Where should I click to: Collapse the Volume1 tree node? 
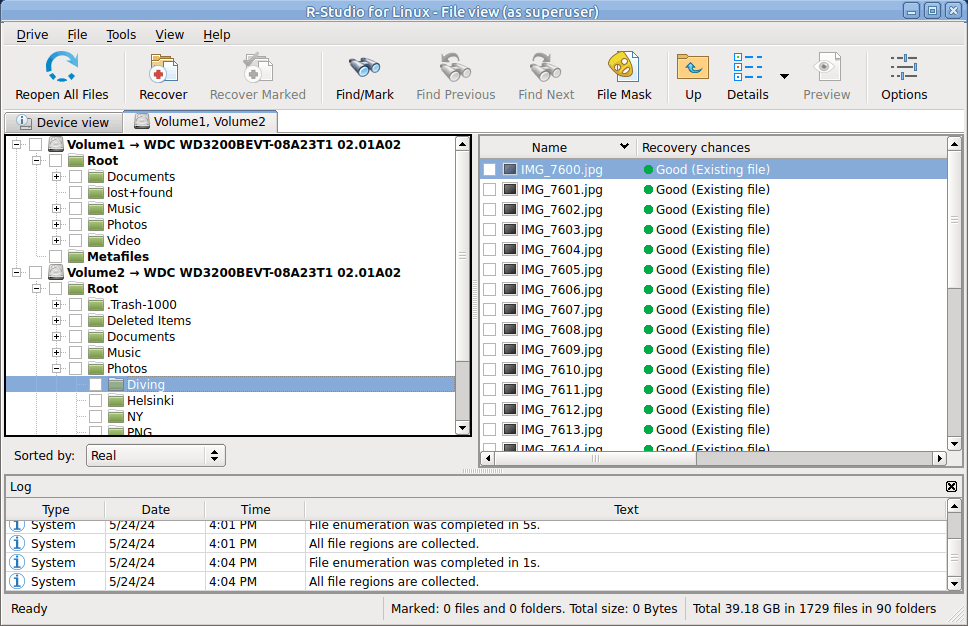[17, 144]
